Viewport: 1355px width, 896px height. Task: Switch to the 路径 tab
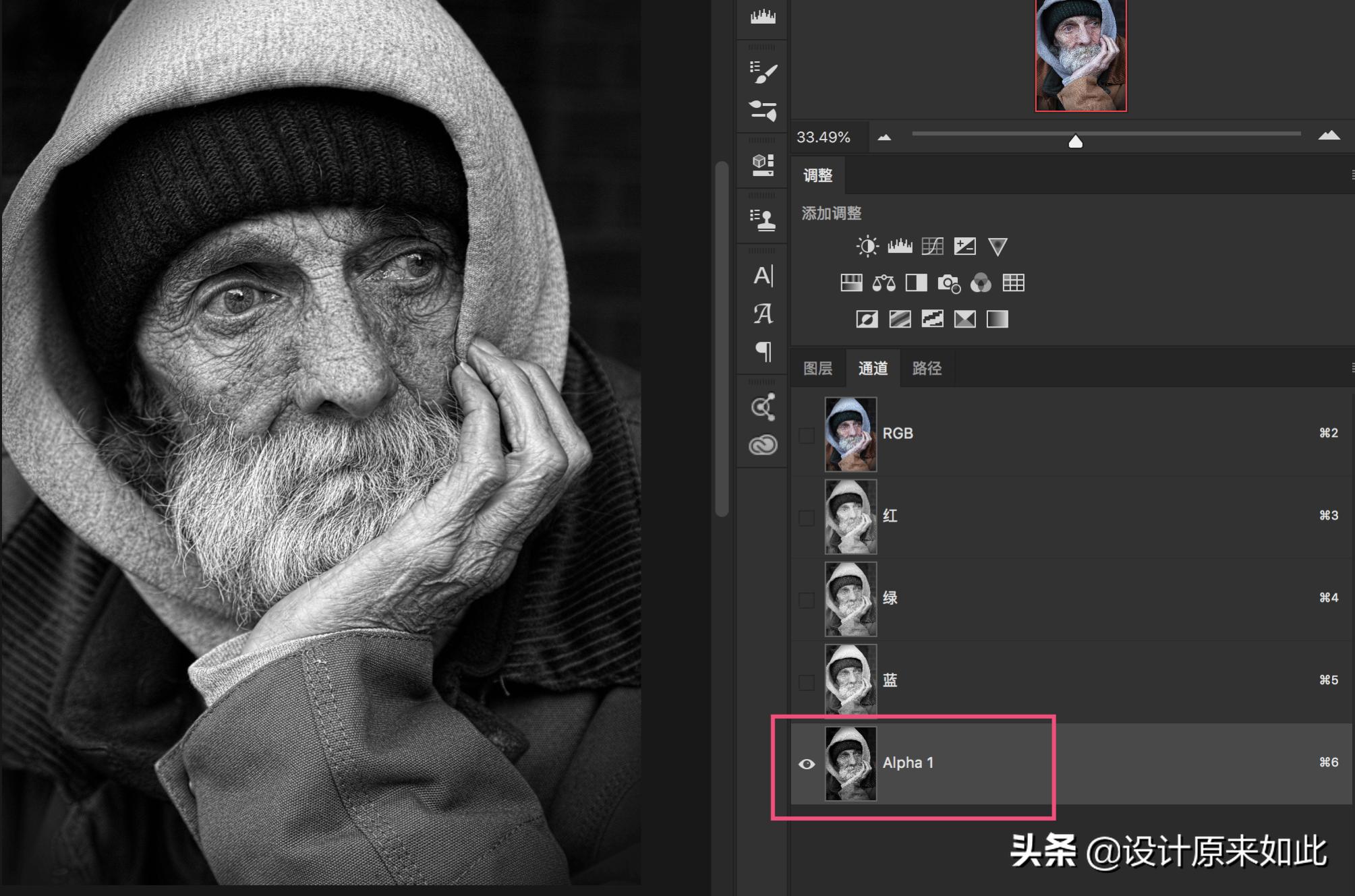point(927,368)
